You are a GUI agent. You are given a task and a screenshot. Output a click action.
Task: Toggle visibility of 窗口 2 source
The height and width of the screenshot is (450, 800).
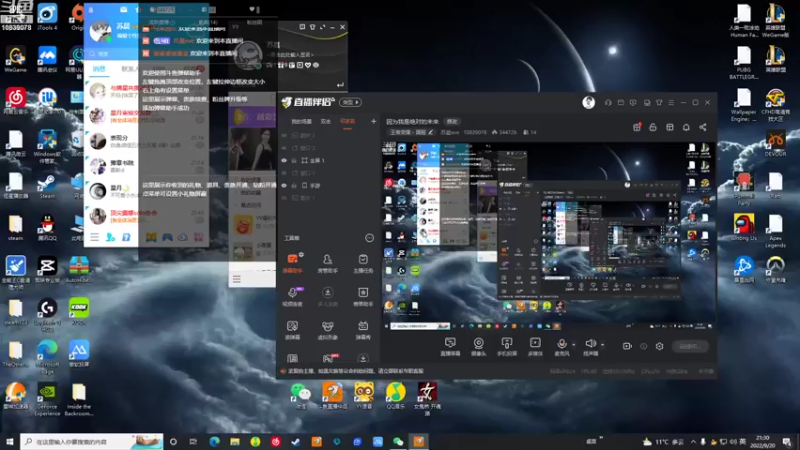[284, 148]
